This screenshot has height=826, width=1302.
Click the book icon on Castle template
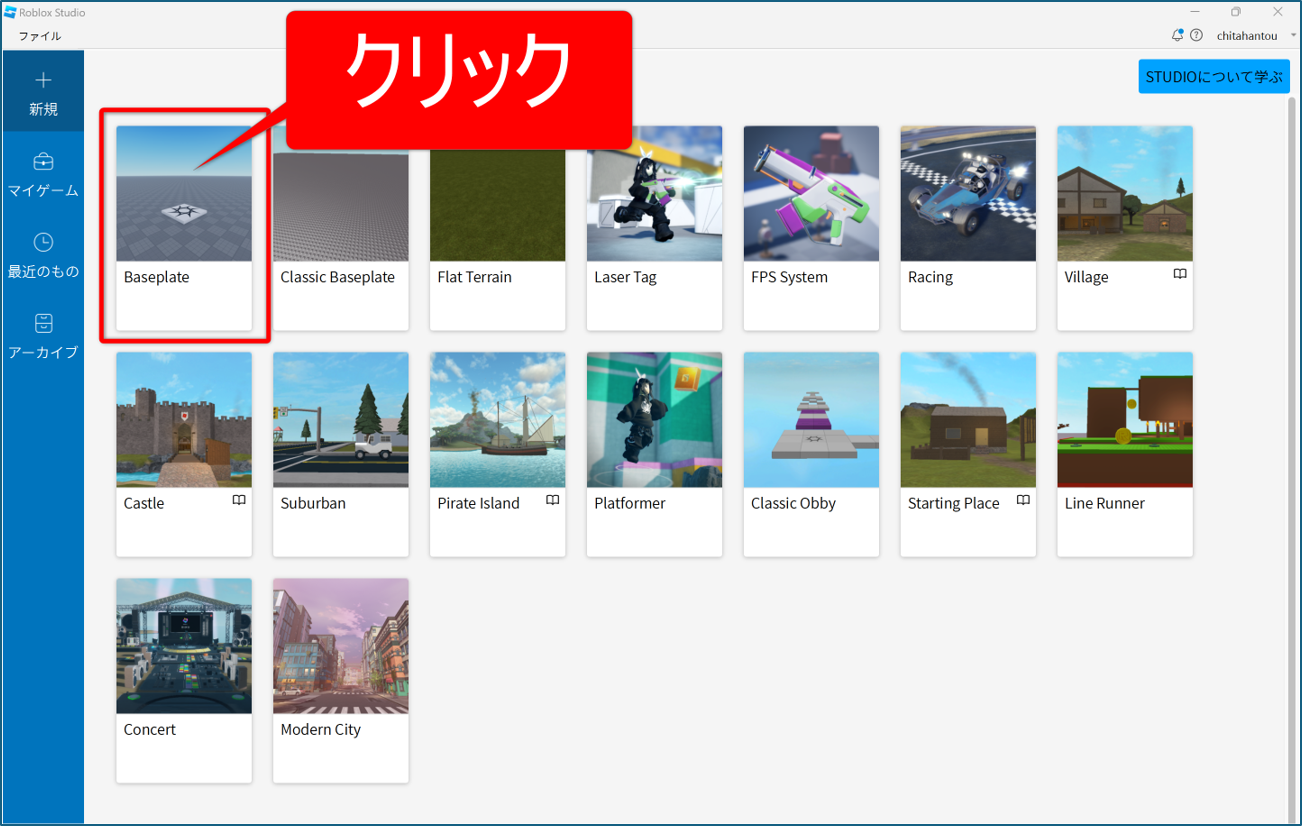tap(239, 501)
